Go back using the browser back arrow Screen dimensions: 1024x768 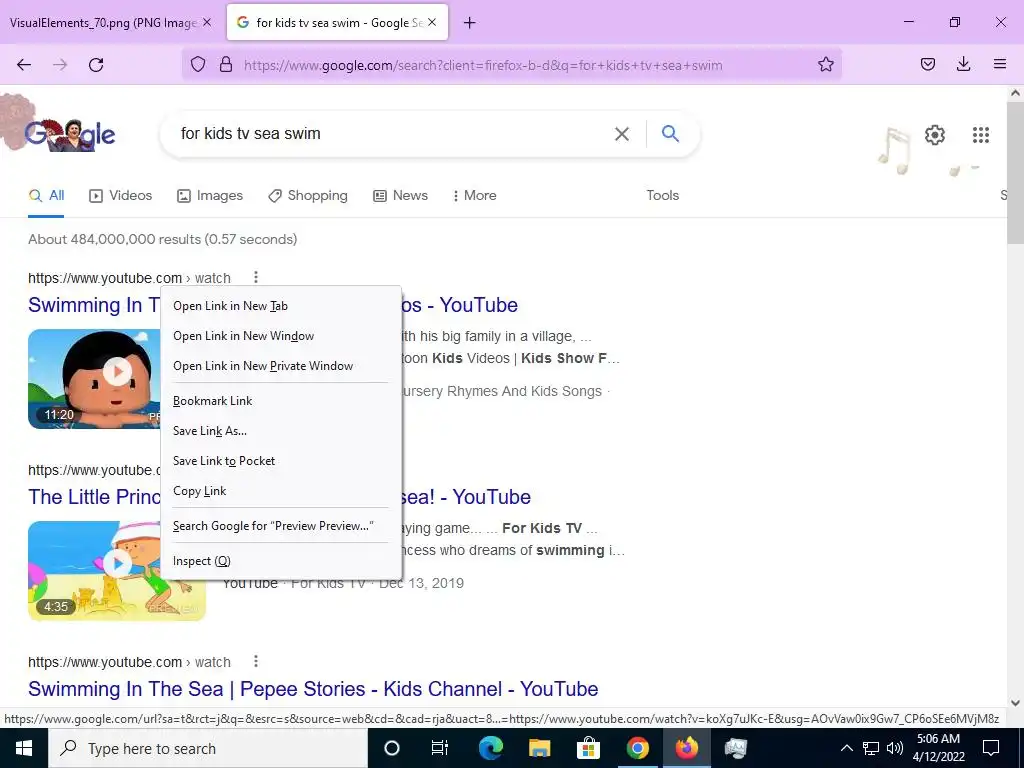point(24,65)
